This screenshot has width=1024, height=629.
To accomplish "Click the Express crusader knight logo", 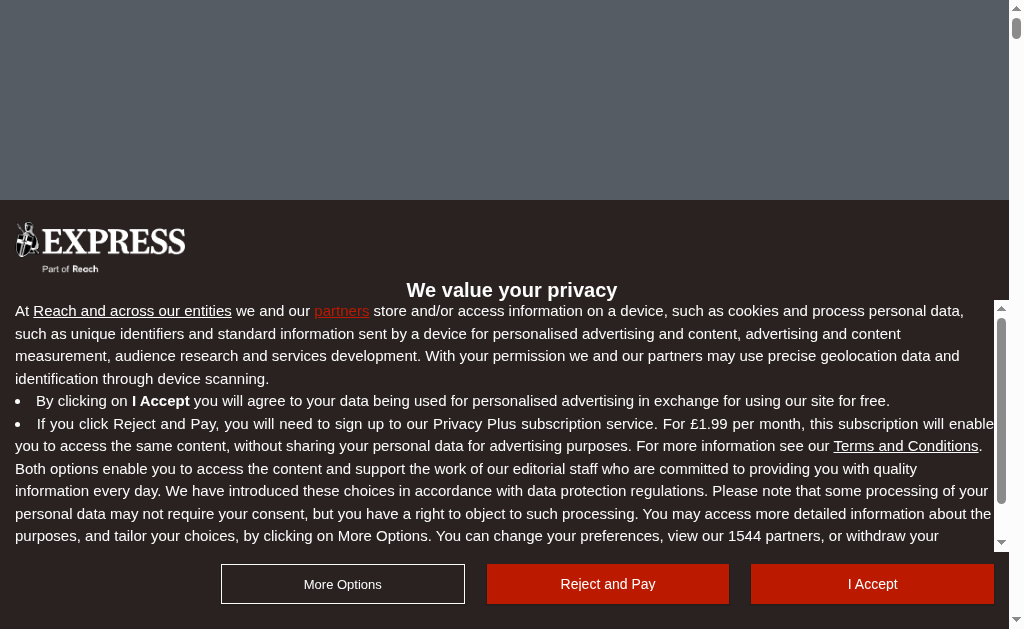I will point(27,241).
